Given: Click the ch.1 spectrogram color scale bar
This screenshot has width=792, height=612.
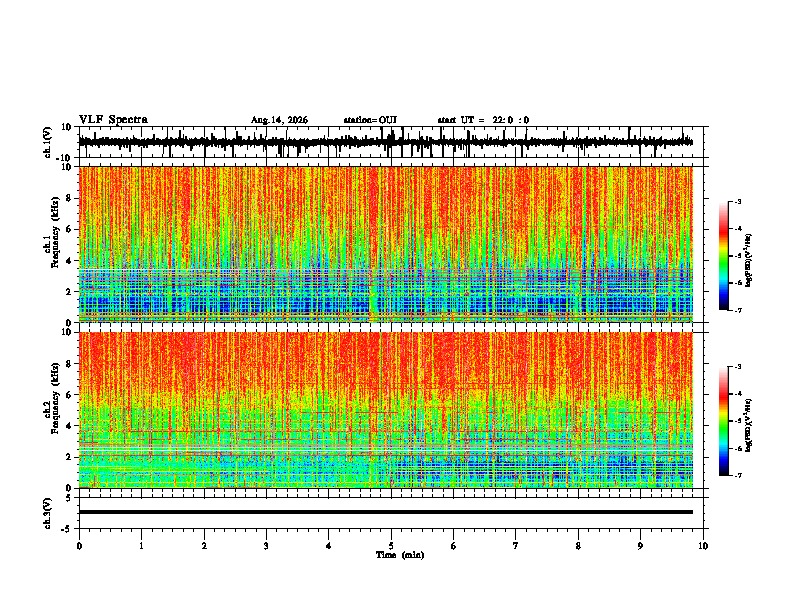Looking at the screenshot, I should coord(724,256).
